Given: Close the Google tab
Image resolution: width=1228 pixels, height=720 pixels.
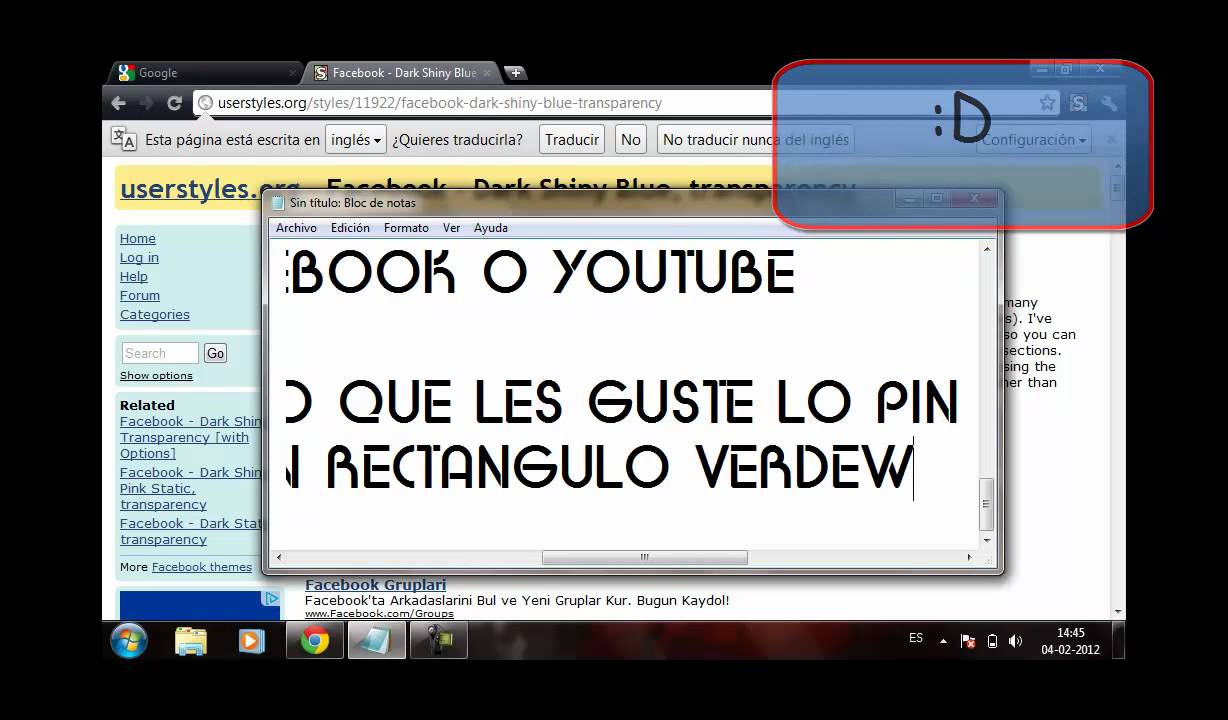Looking at the screenshot, I should 293,72.
